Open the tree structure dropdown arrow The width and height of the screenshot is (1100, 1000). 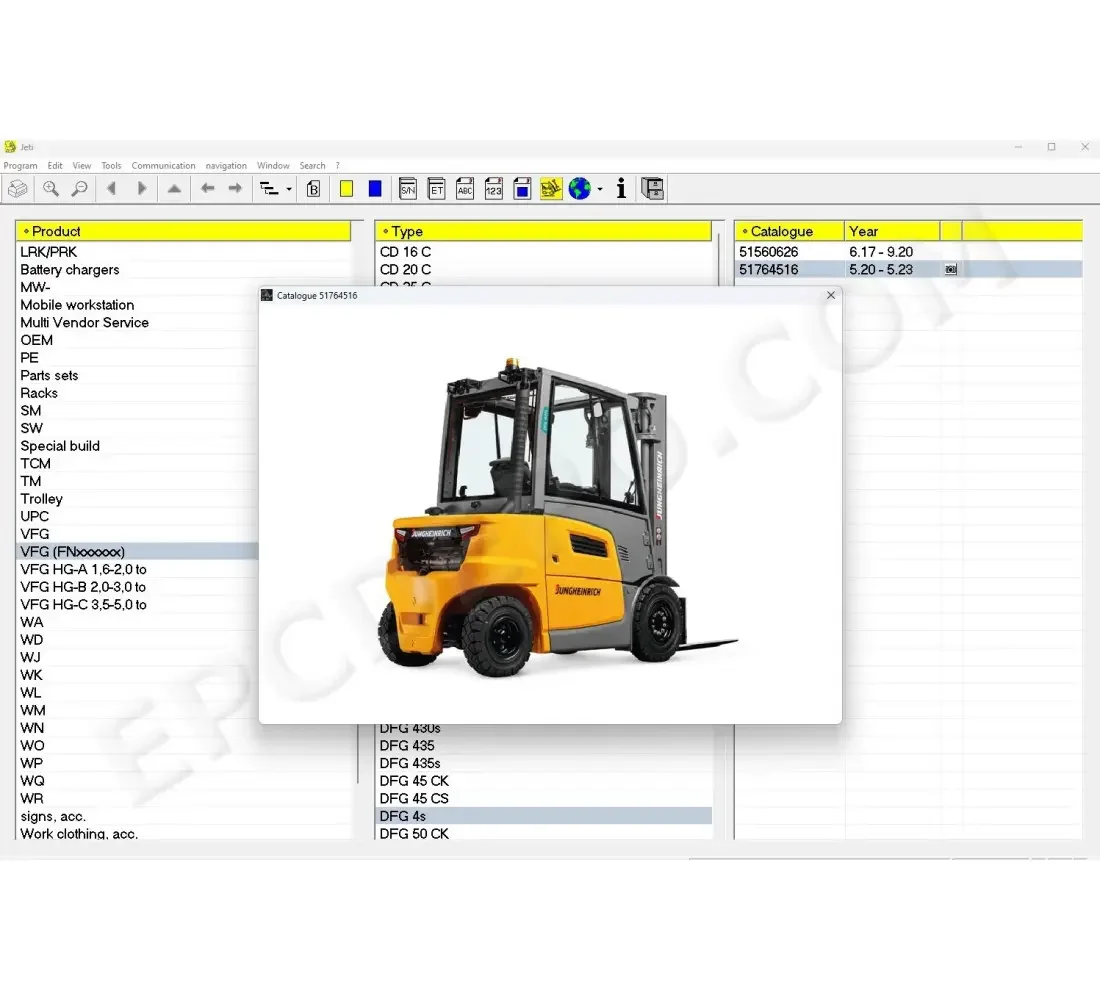[288, 189]
